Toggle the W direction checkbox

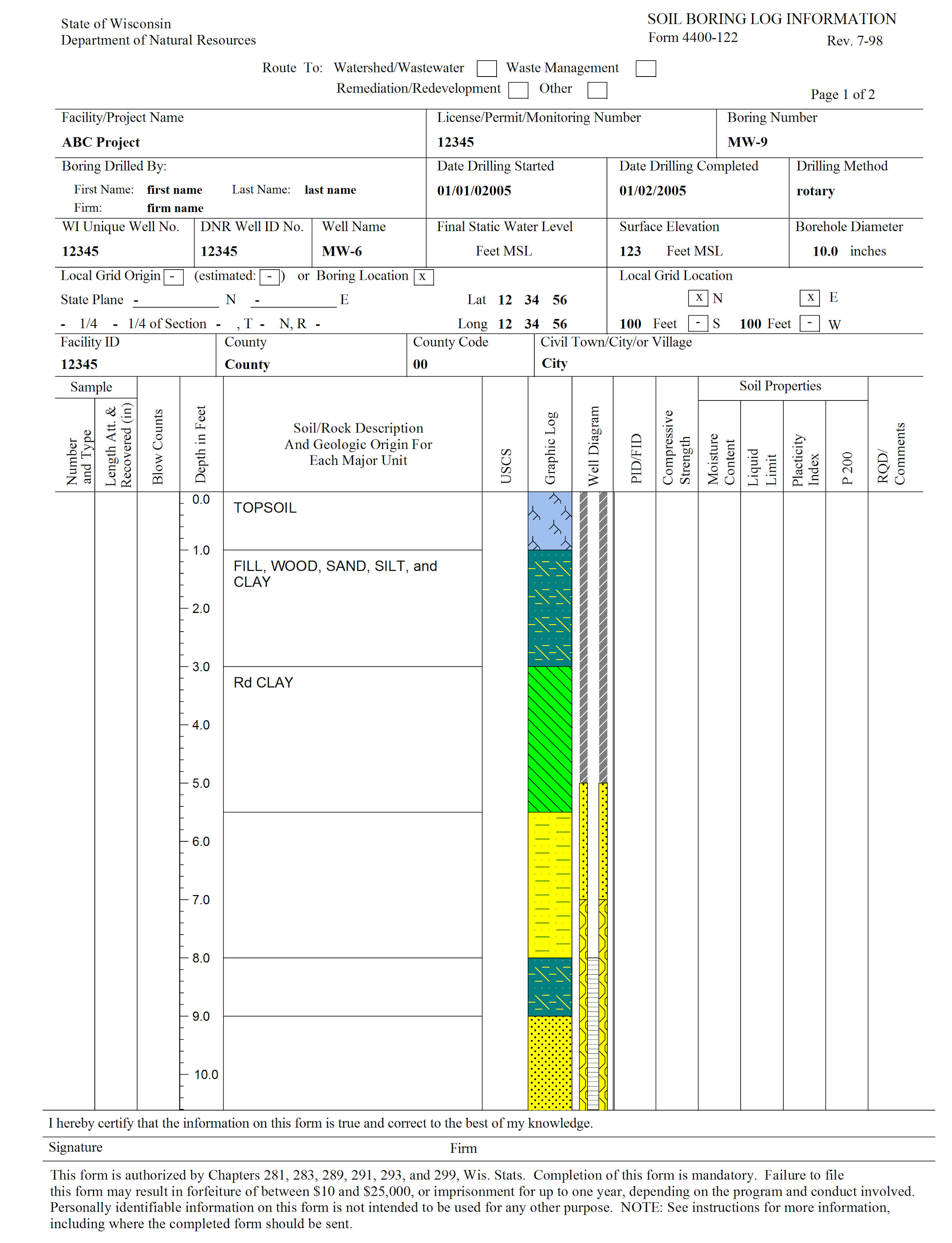tap(809, 324)
